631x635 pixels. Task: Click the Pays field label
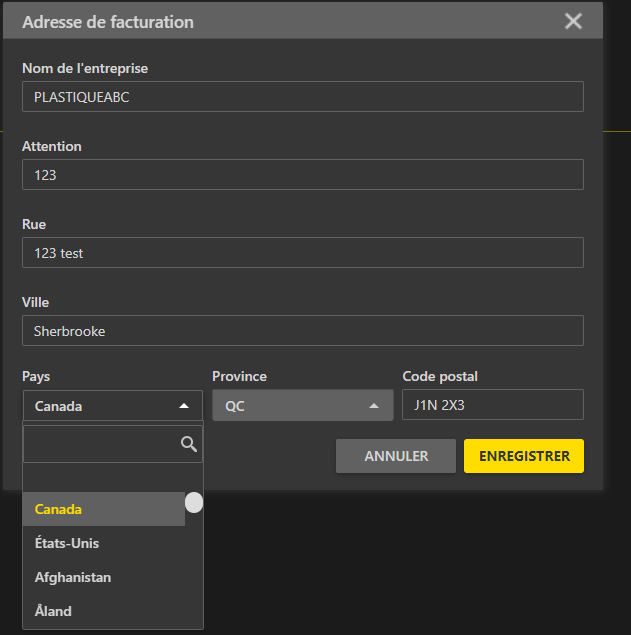pyautogui.click(x=36, y=376)
